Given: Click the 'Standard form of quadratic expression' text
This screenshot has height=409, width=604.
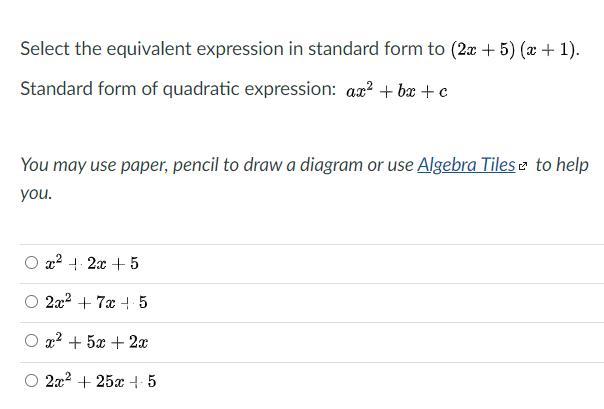Looking at the screenshot, I should (178, 89).
